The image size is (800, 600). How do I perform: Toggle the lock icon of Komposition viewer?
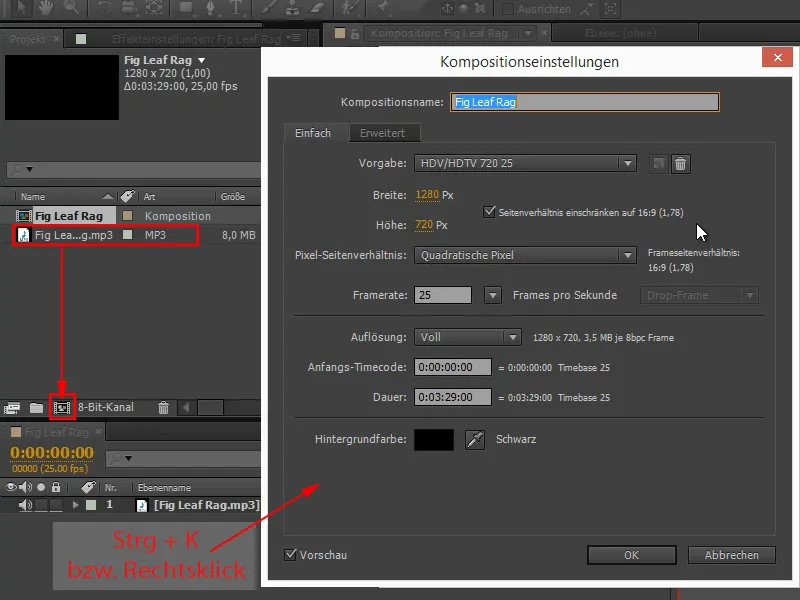pyautogui.click(x=355, y=34)
